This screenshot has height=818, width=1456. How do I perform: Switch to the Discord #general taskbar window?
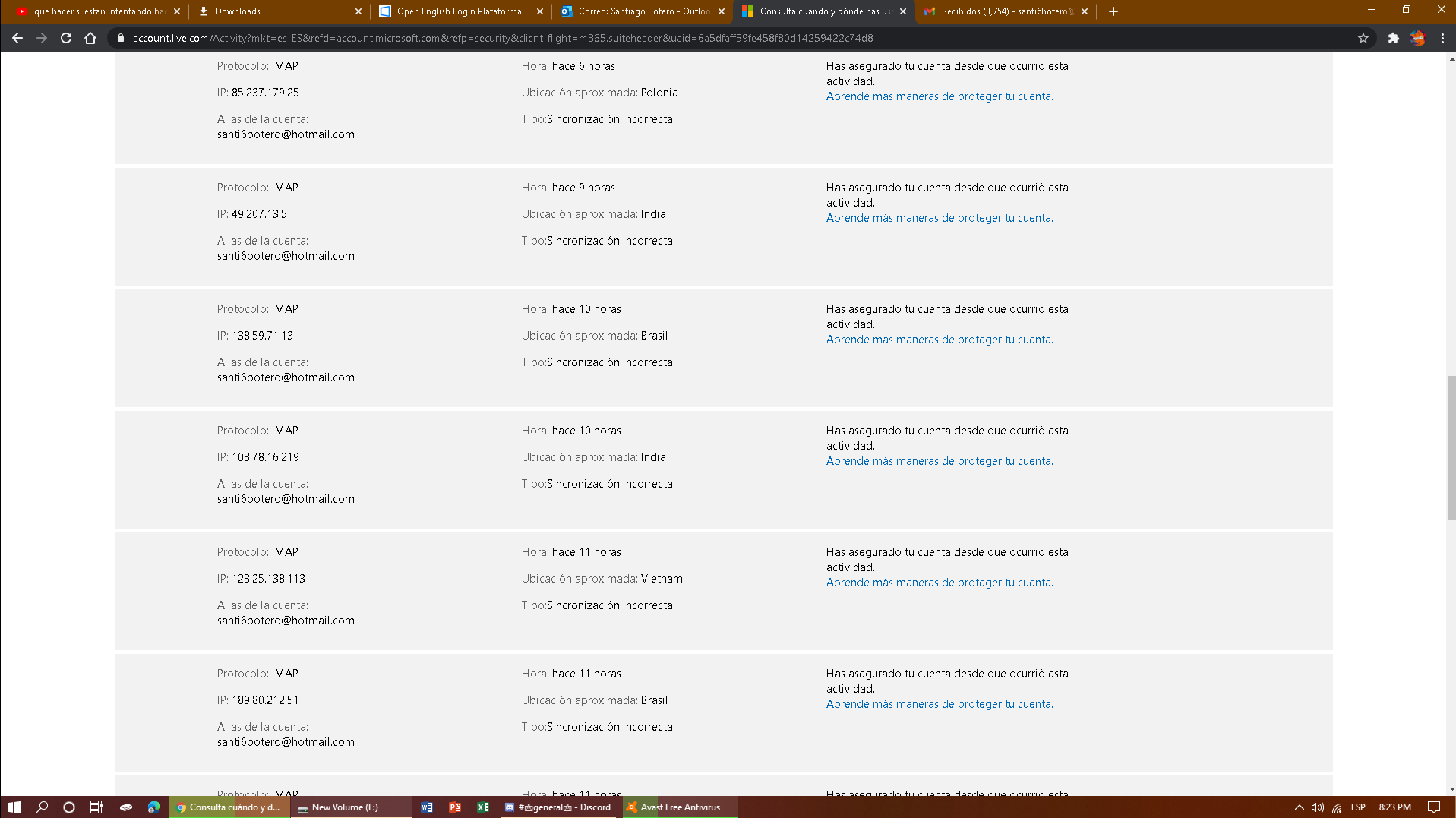(559, 807)
